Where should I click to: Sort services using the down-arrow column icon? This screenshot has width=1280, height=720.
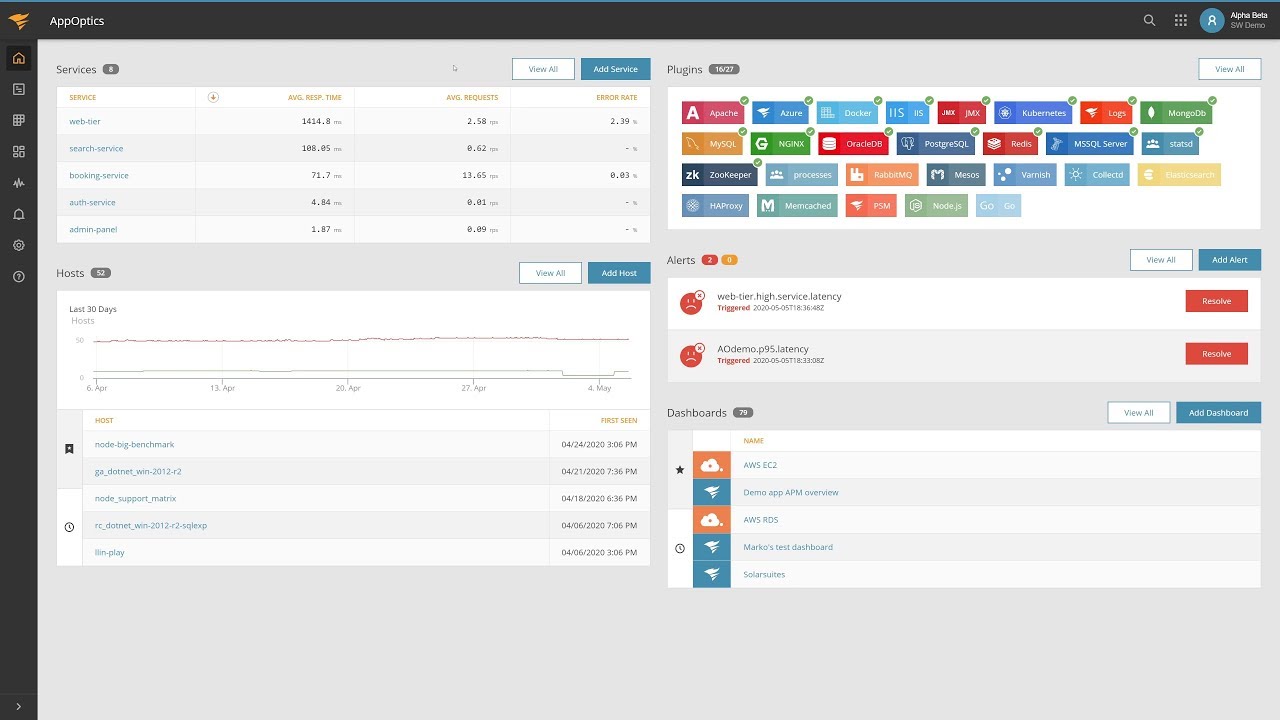coord(213,97)
